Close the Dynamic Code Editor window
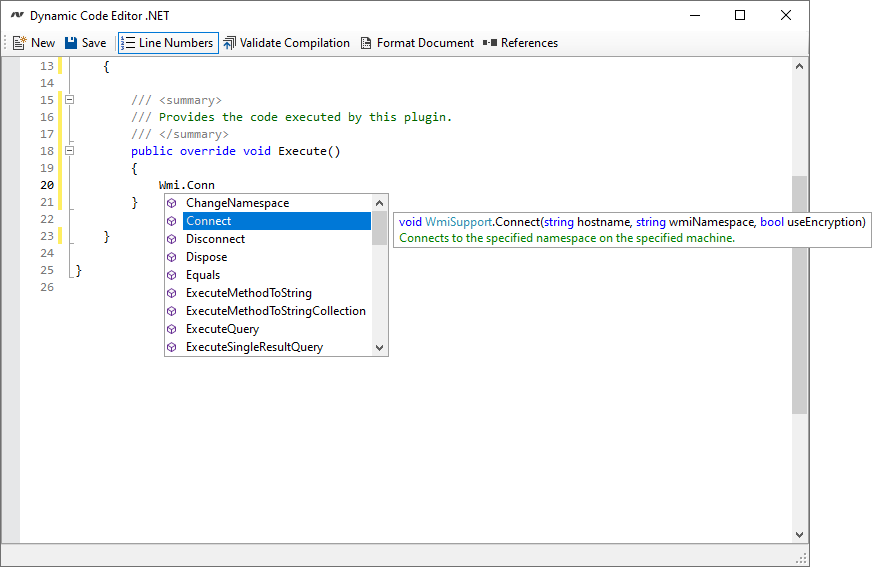876x573 pixels. click(785, 15)
